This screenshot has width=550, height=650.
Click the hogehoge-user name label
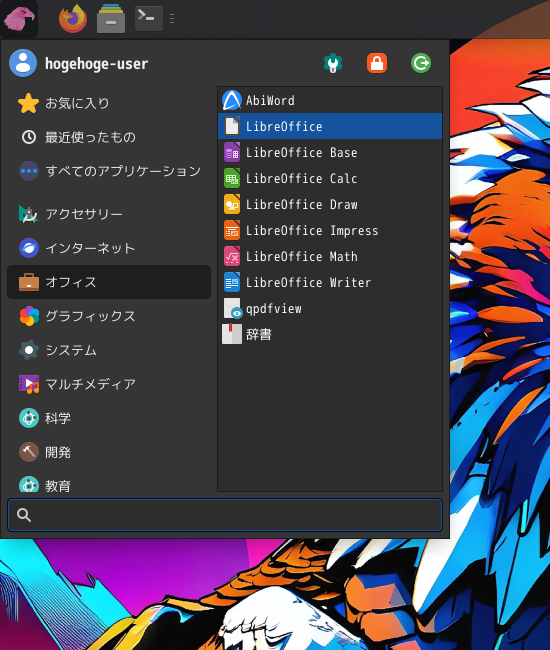(x=97, y=64)
